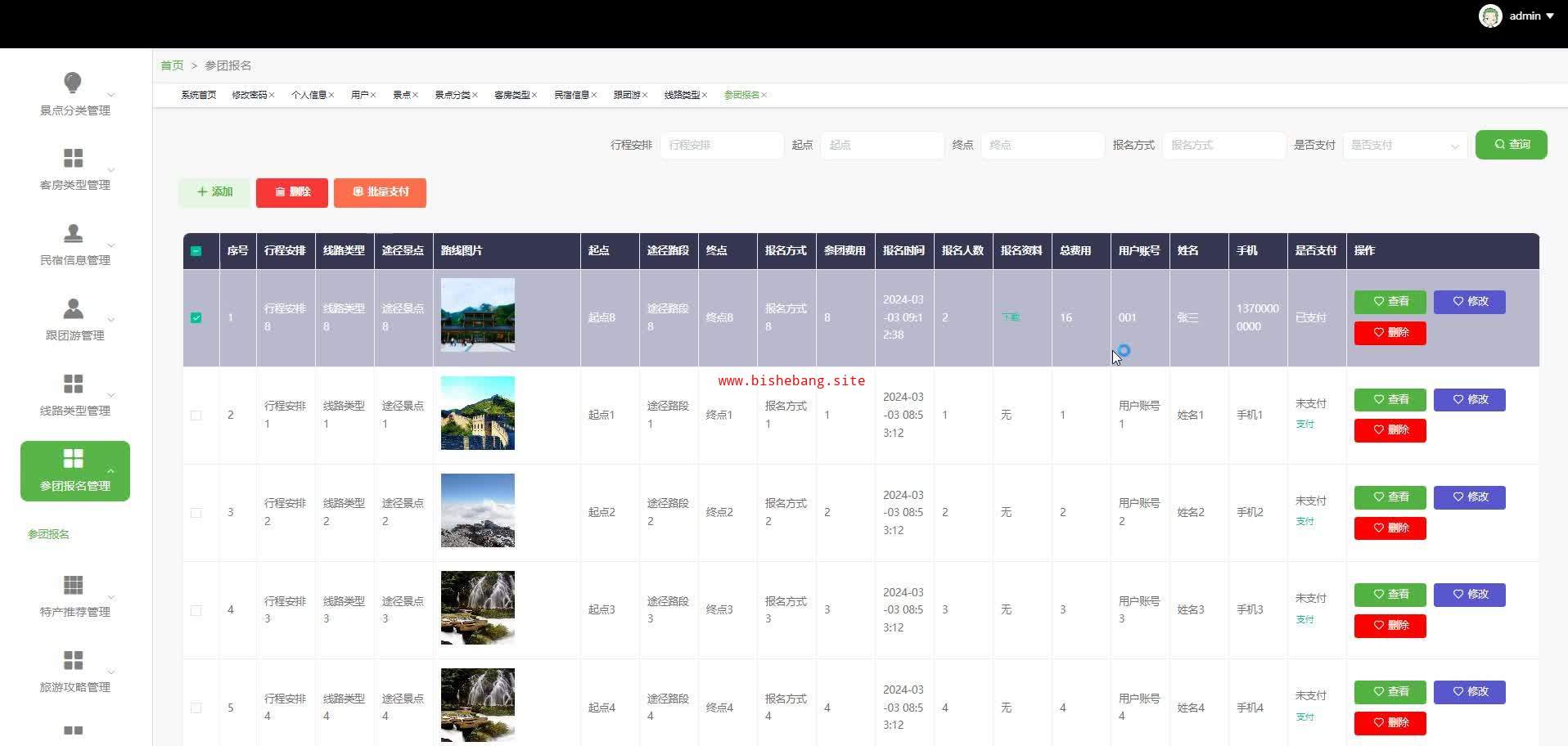
Task: Click the lightbulb icon for 景点分类管理
Action: 73,83
